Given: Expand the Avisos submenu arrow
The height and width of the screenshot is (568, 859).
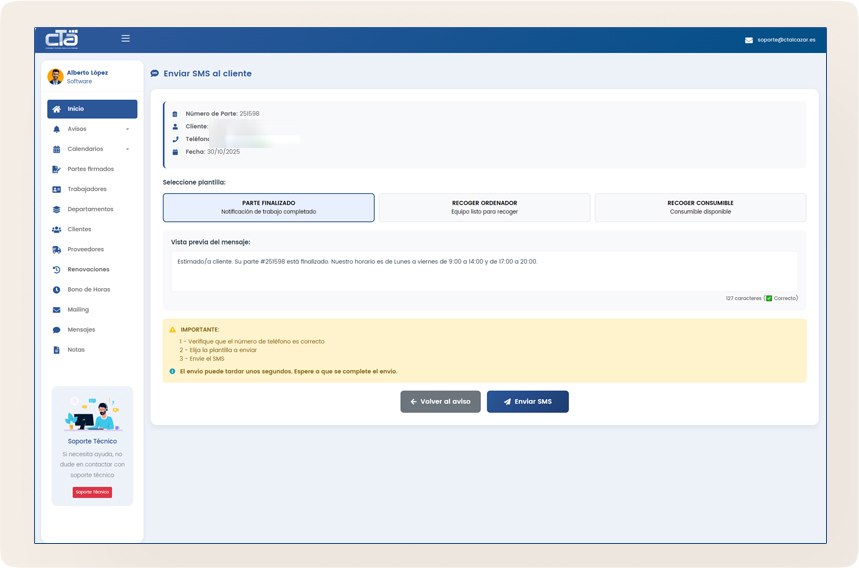Looking at the screenshot, I should click(x=128, y=129).
